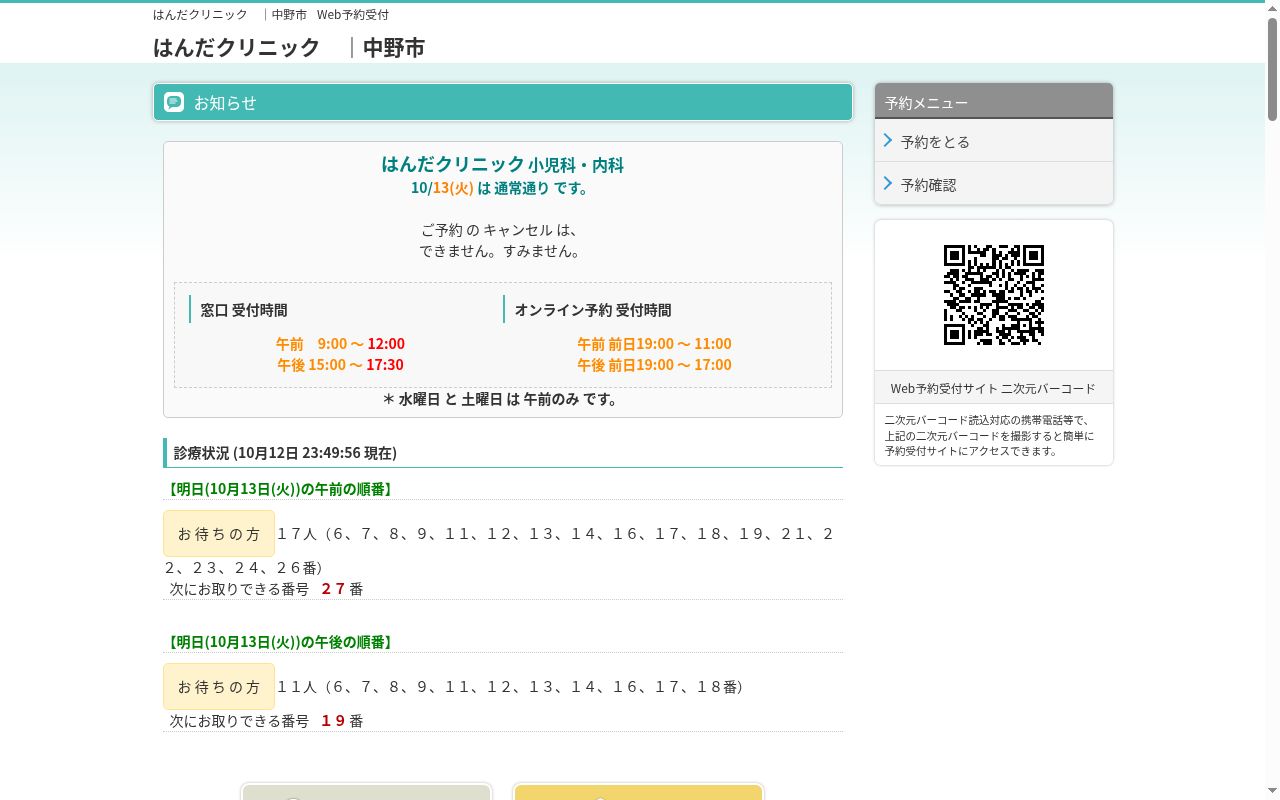Click the 予約メニュー sidebar header
1280x800 pixels.
(x=994, y=102)
